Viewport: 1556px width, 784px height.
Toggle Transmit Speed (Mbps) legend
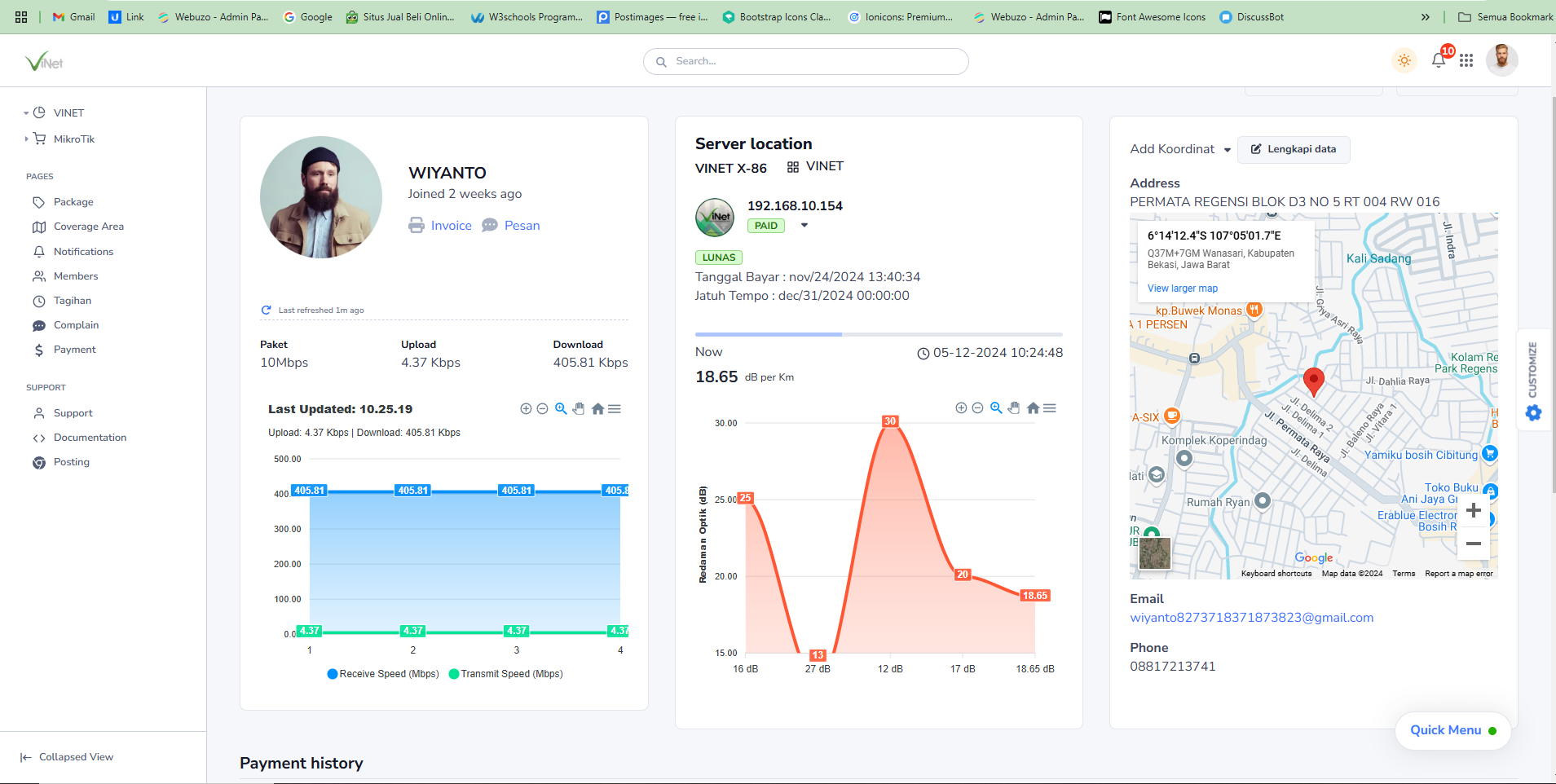tap(505, 674)
